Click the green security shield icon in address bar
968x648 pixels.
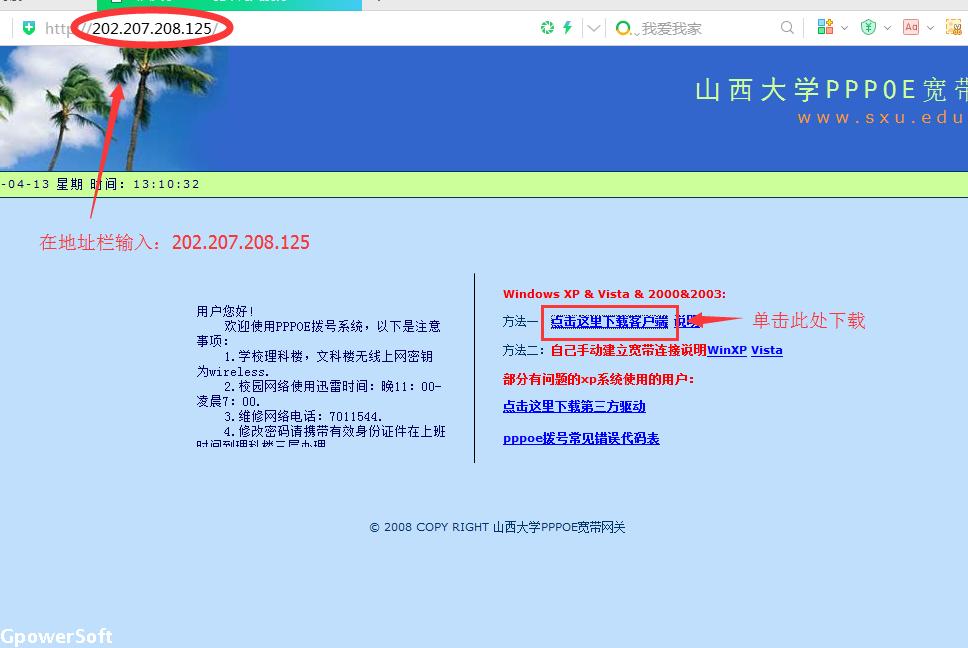click(29, 28)
